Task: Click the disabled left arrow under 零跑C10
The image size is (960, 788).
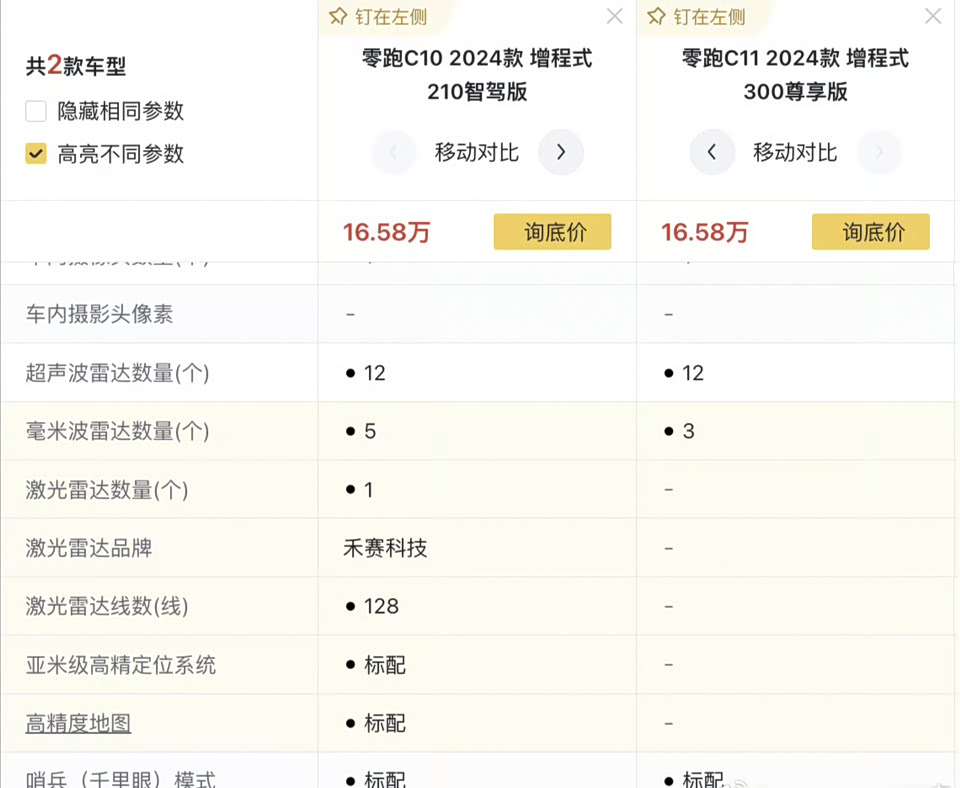Action: pos(394,153)
